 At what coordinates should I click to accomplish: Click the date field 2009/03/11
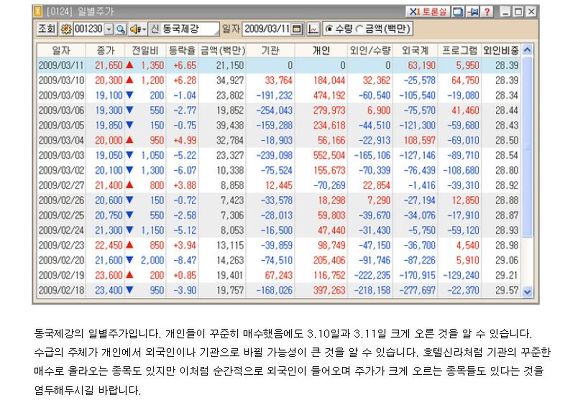coord(267,29)
